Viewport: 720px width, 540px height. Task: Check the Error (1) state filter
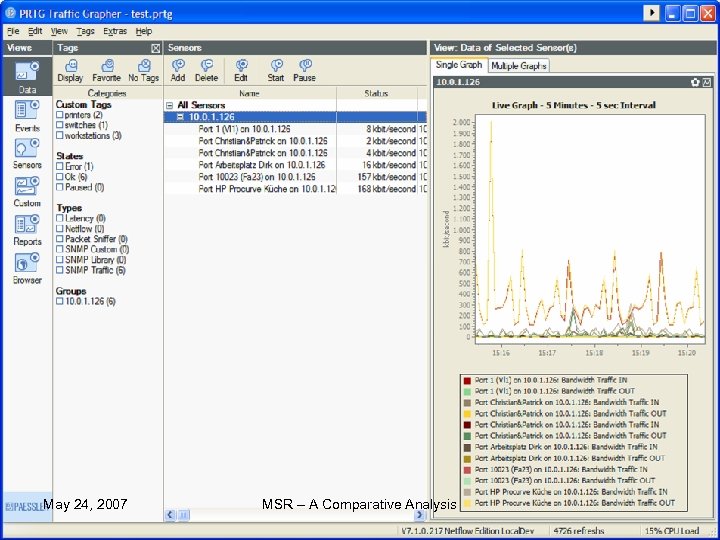pos(60,166)
